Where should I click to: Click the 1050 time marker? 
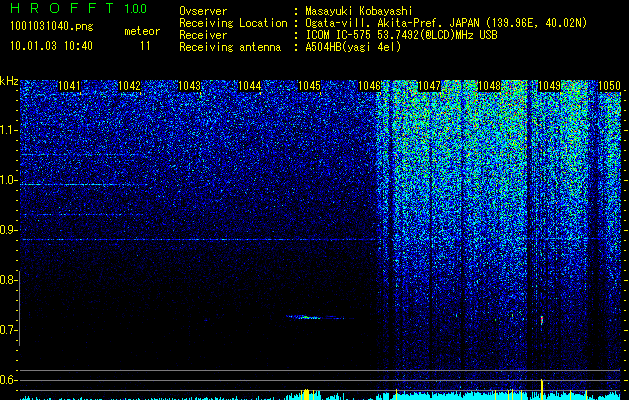(x=609, y=86)
